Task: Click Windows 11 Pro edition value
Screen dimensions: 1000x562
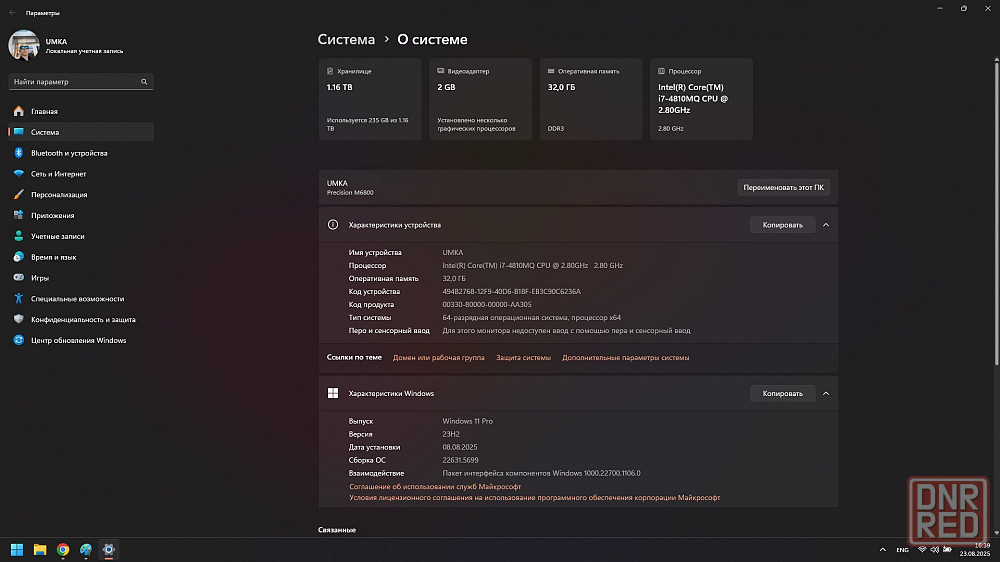Action: tap(467, 421)
